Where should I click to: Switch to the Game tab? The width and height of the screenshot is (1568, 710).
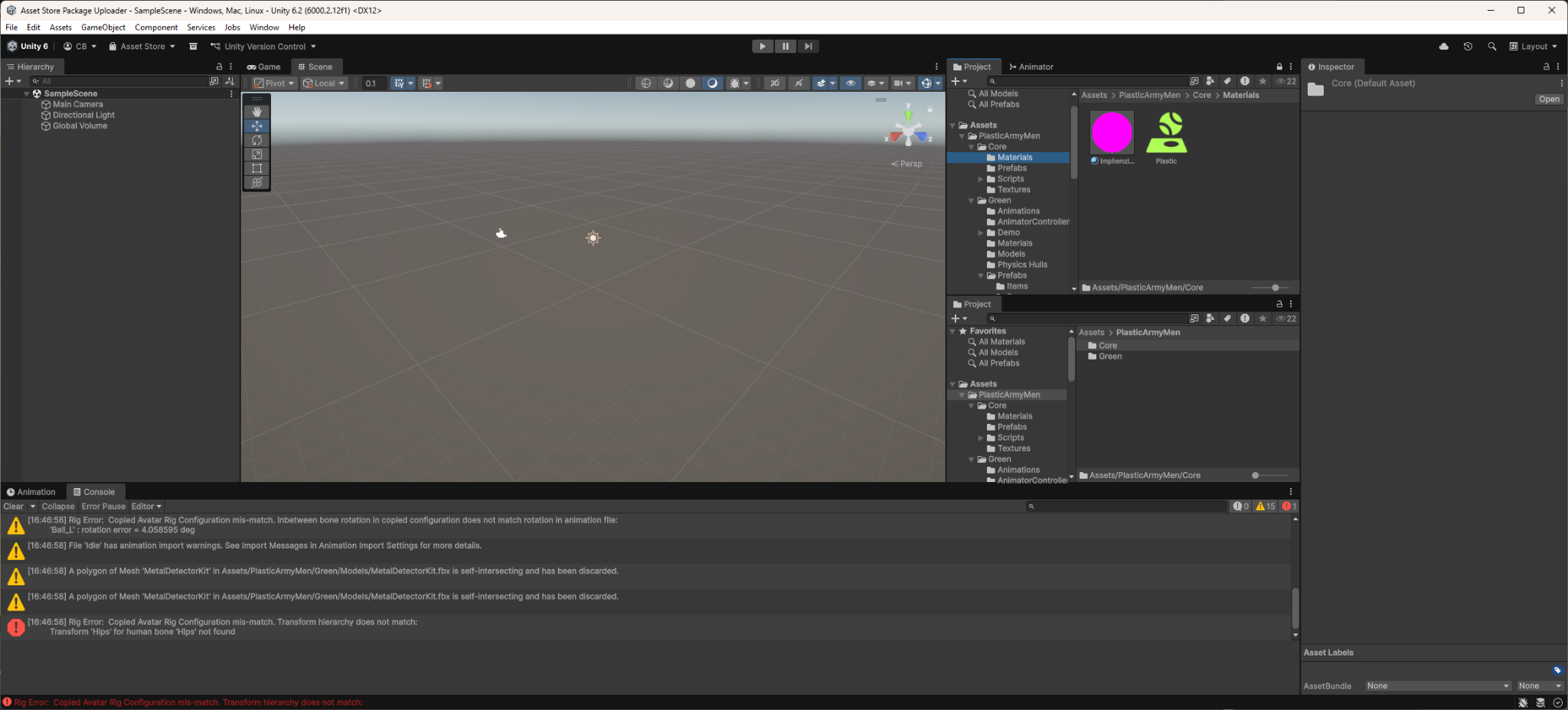(x=264, y=67)
